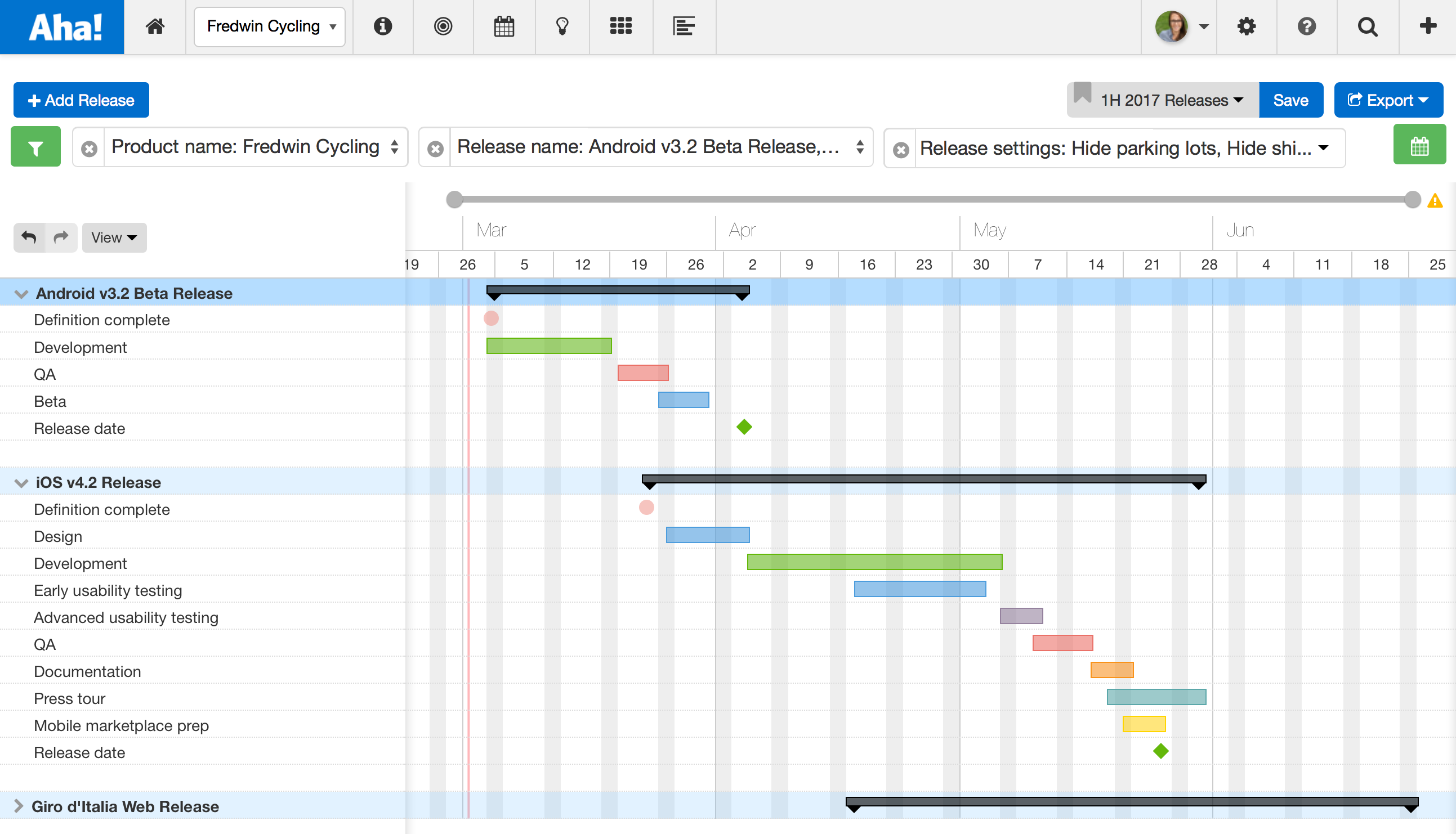This screenshot has width=1456, height=834.
Task: Open the Release name filter dropdown
Action: click(859, 148)
